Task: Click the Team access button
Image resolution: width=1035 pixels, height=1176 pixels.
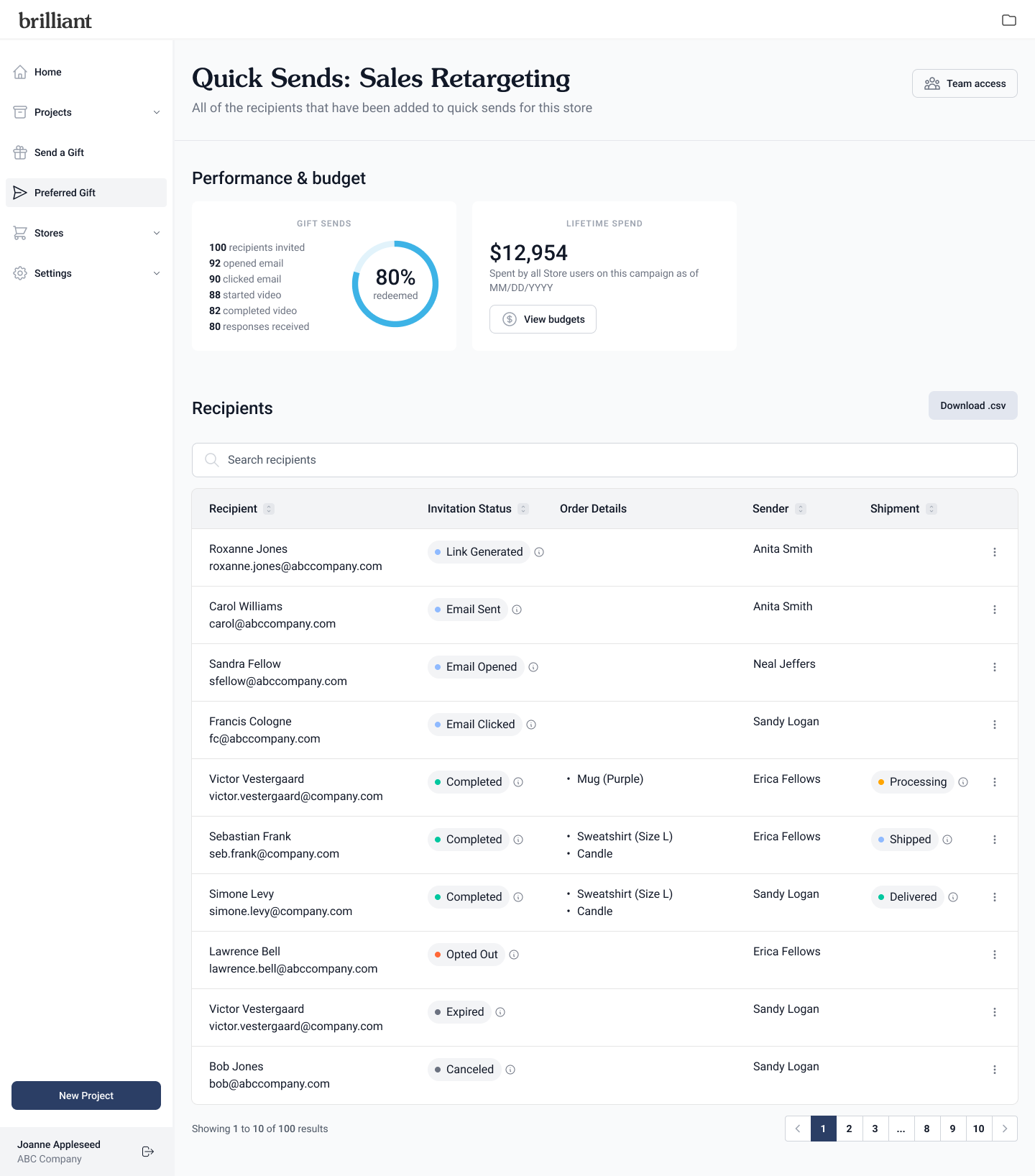Action: (x=965, y=83)
